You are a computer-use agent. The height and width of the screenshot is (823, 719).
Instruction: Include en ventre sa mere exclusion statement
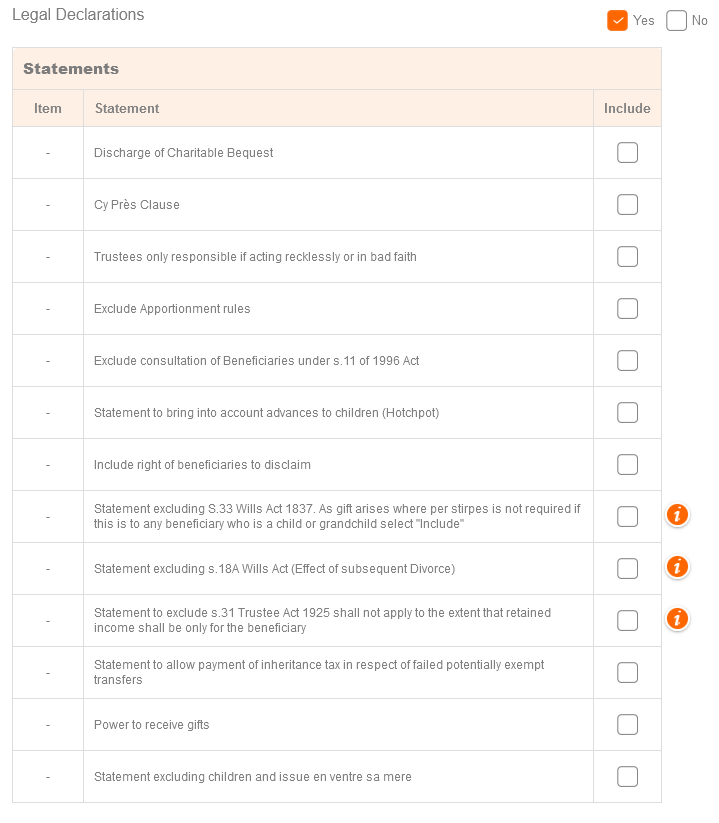point(627,777)
